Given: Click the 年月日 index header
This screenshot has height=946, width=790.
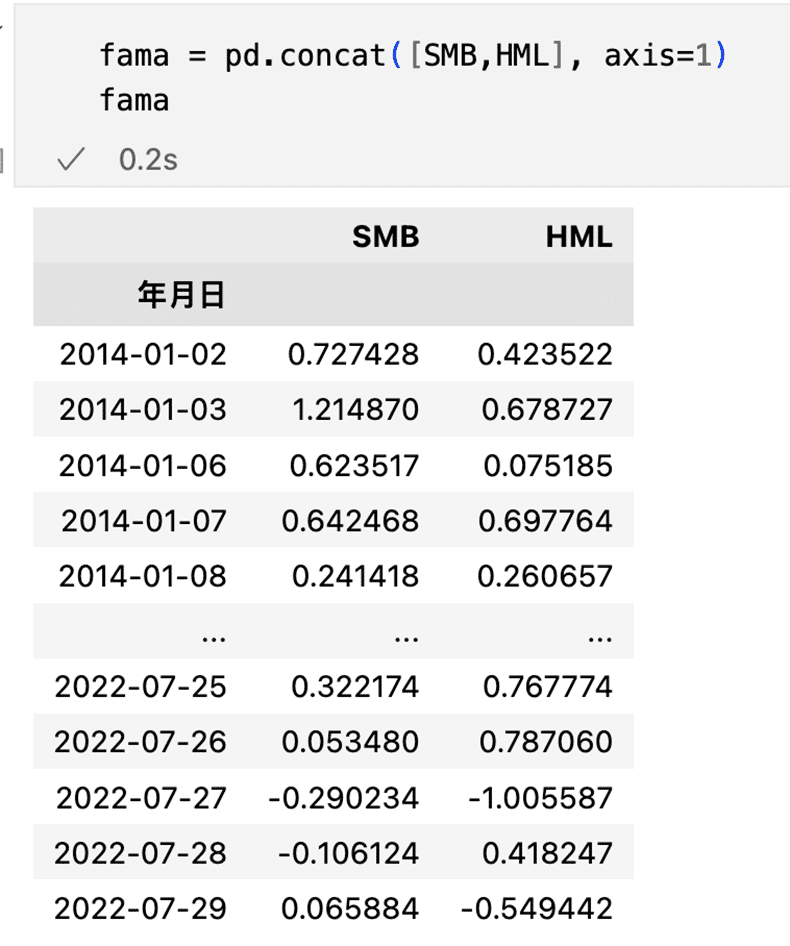Looking at the screenshot, I should pos(181,296).
